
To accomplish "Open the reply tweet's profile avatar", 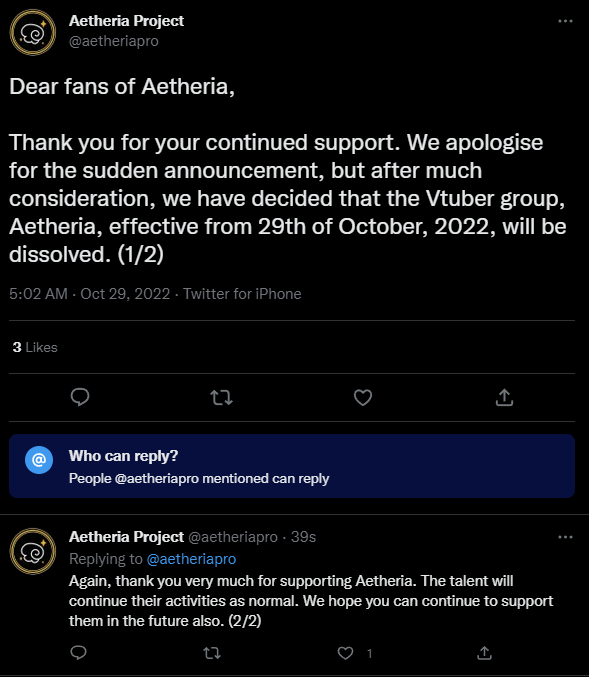I will (x=33, y=551).
